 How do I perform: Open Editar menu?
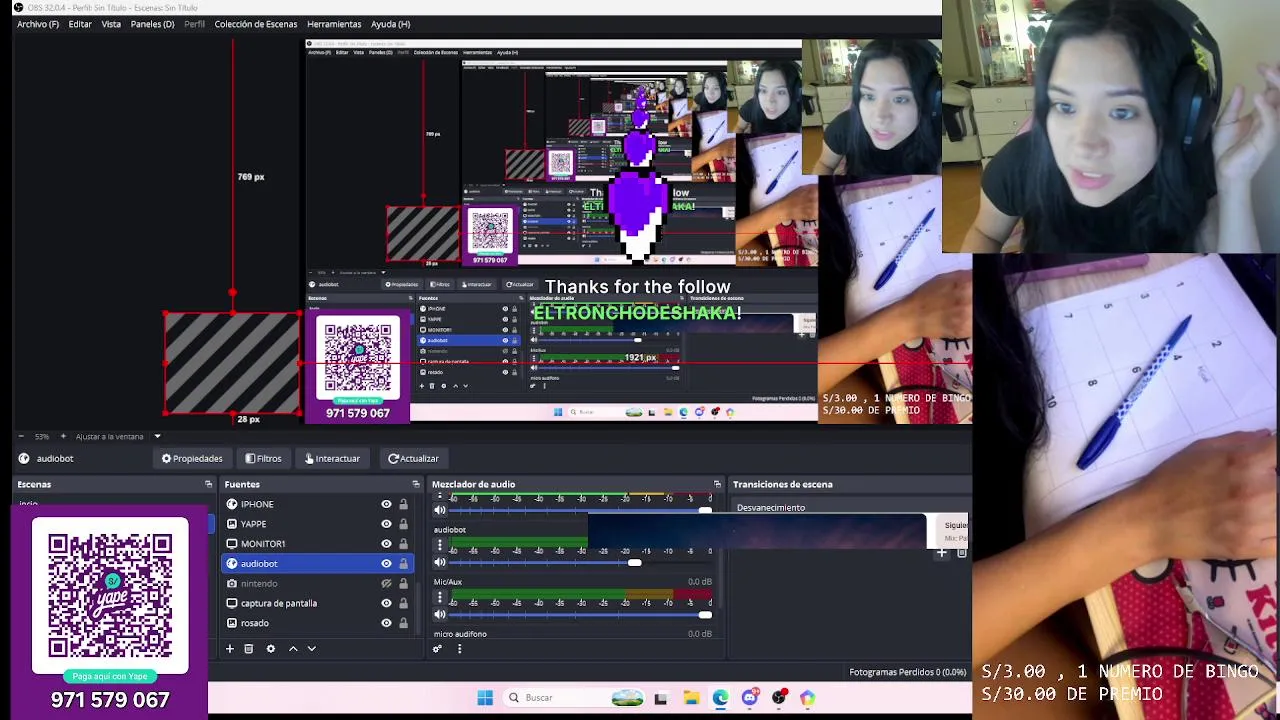point(80,24)
